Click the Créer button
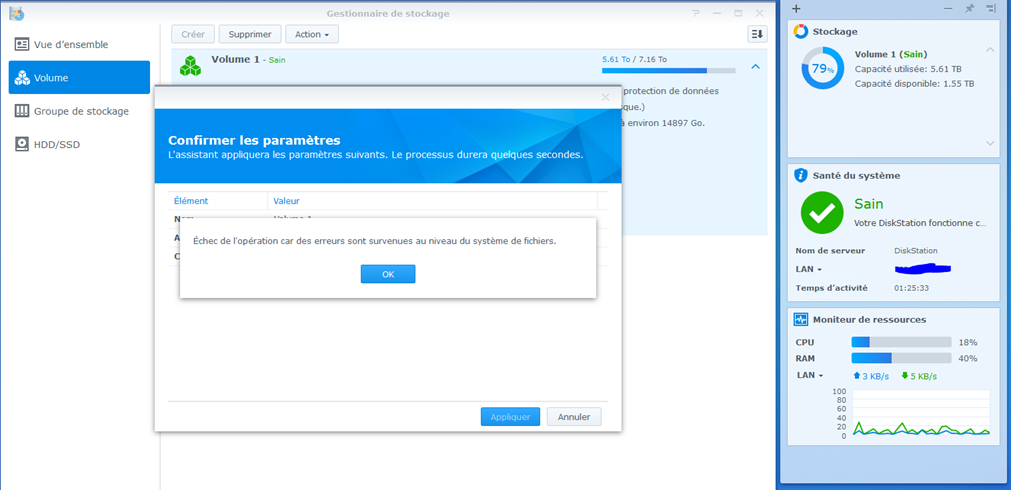 (193, 34)
